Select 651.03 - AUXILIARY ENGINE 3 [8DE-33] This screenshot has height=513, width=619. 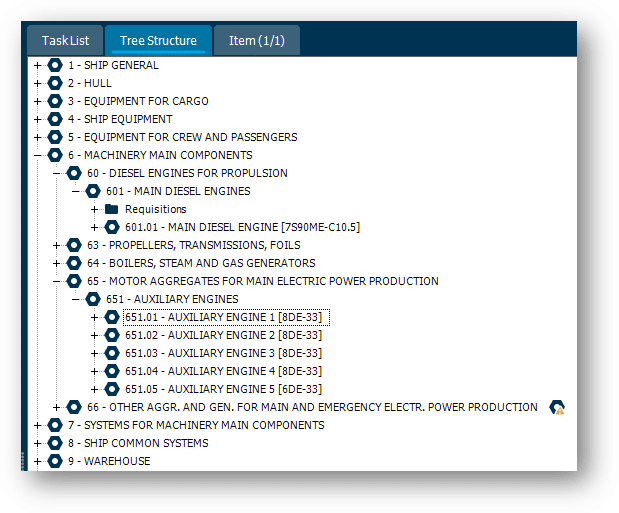[x=223, y=353]
